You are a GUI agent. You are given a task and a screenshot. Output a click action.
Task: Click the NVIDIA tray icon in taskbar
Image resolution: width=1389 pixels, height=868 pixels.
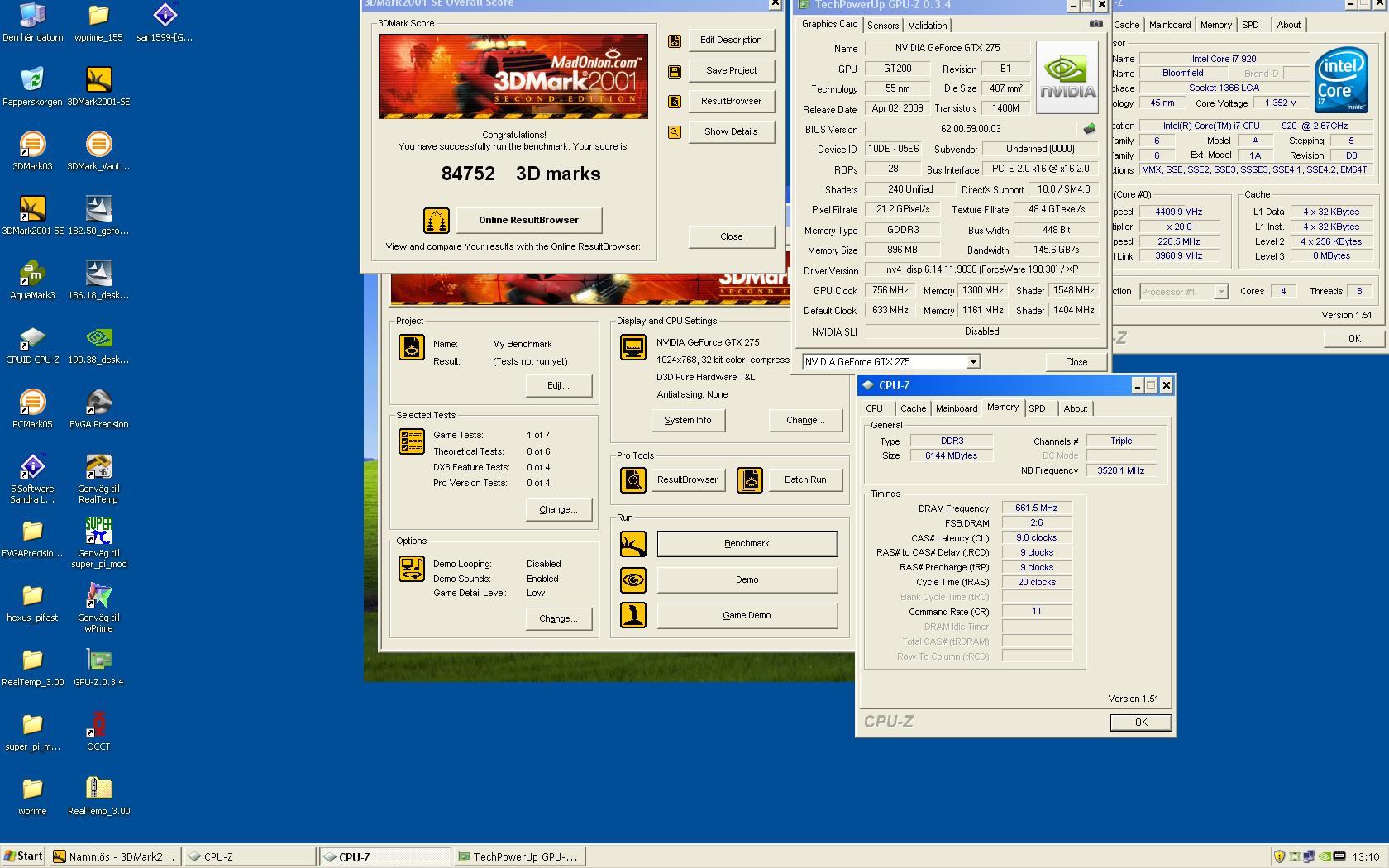point(1325,856)
